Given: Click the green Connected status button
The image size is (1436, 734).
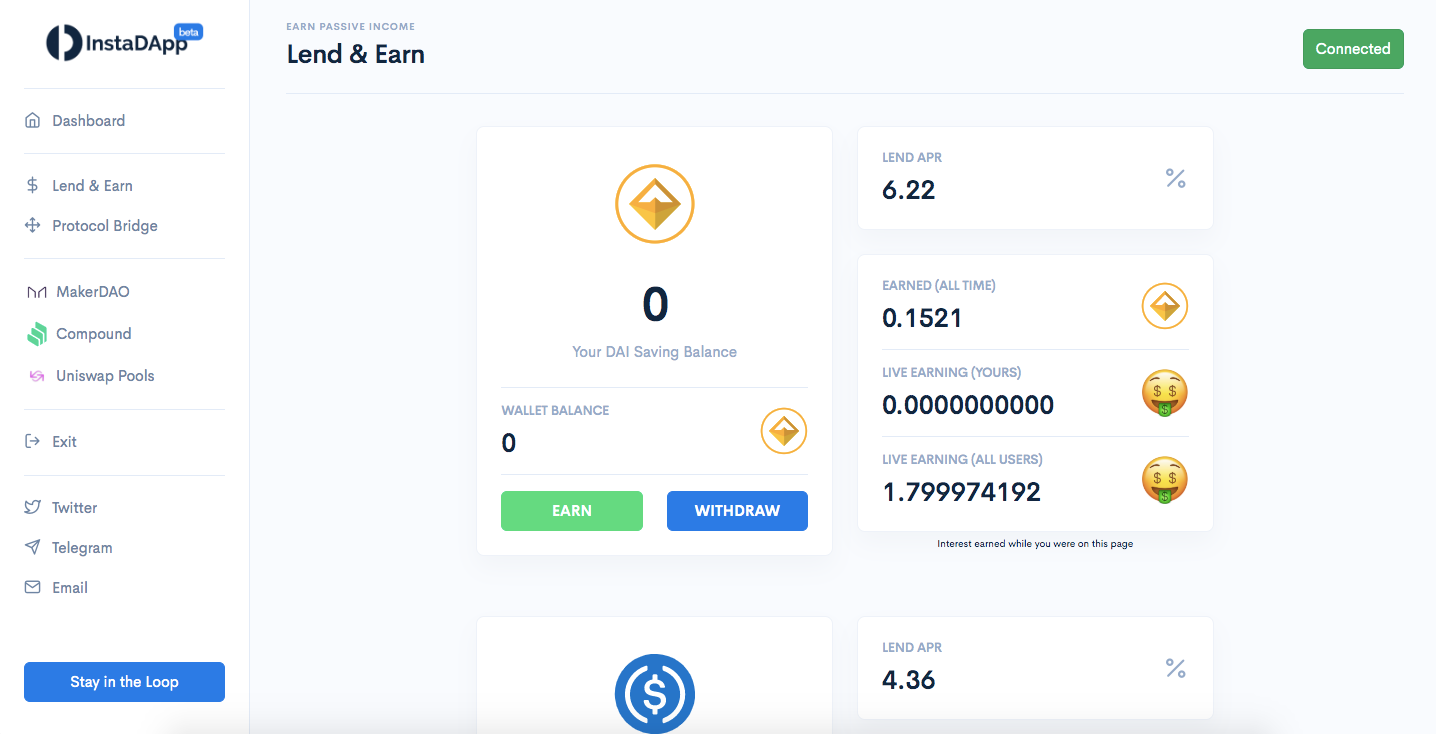Looking at the screenshot, I should [1352, 49].
